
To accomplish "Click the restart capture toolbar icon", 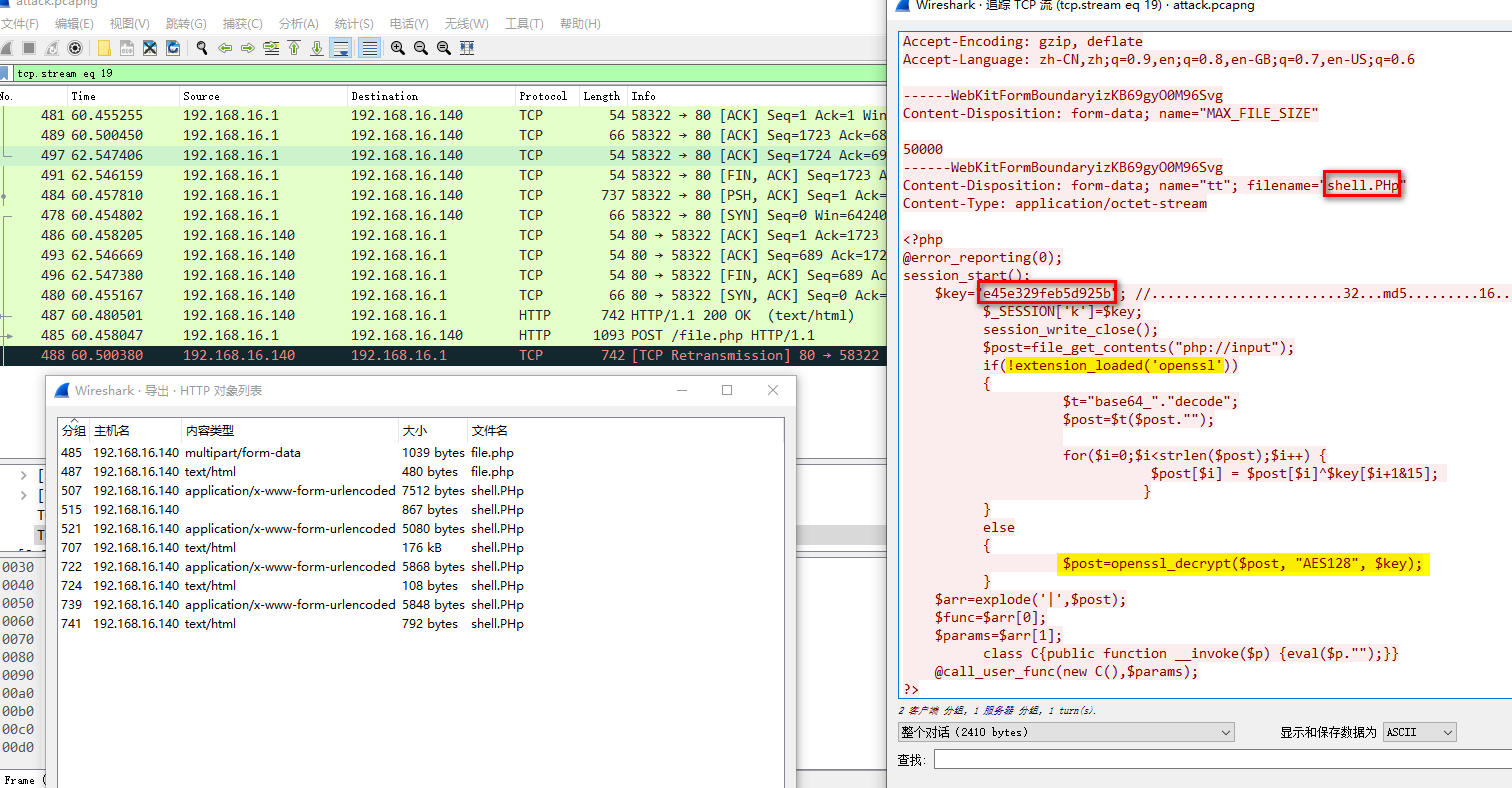I will click(52, 48).
